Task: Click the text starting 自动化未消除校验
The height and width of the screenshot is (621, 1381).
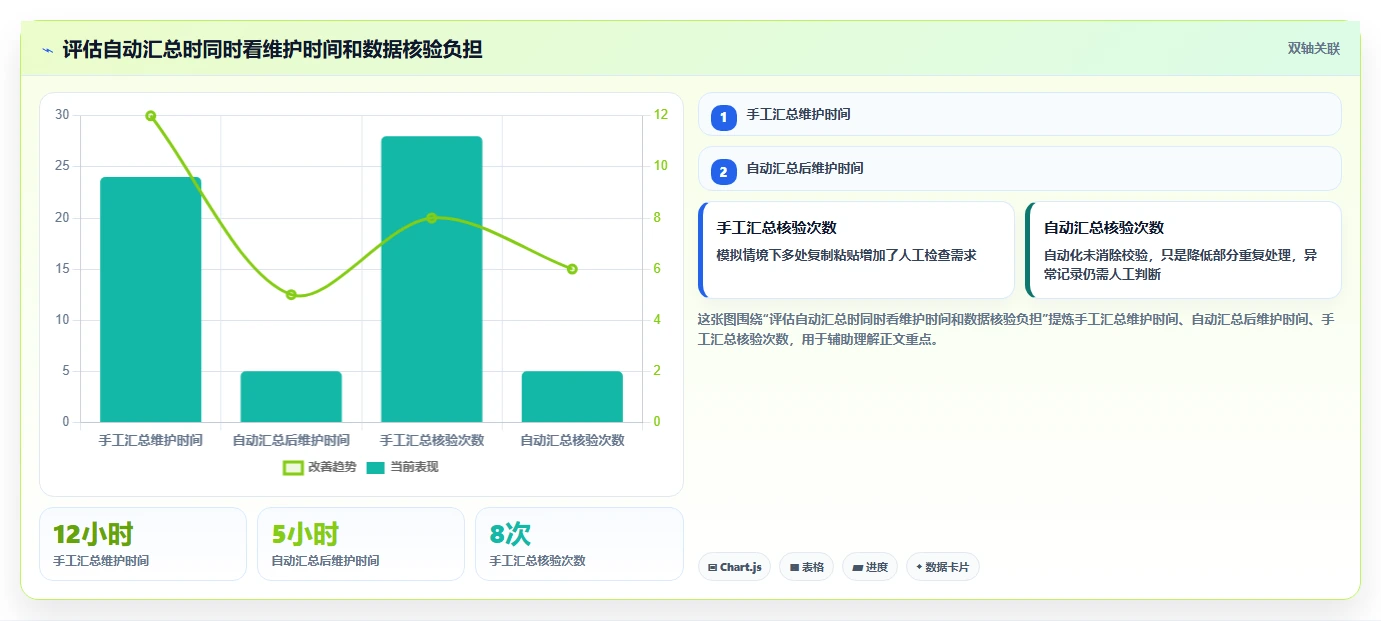Action: (x=1180, y=265)
